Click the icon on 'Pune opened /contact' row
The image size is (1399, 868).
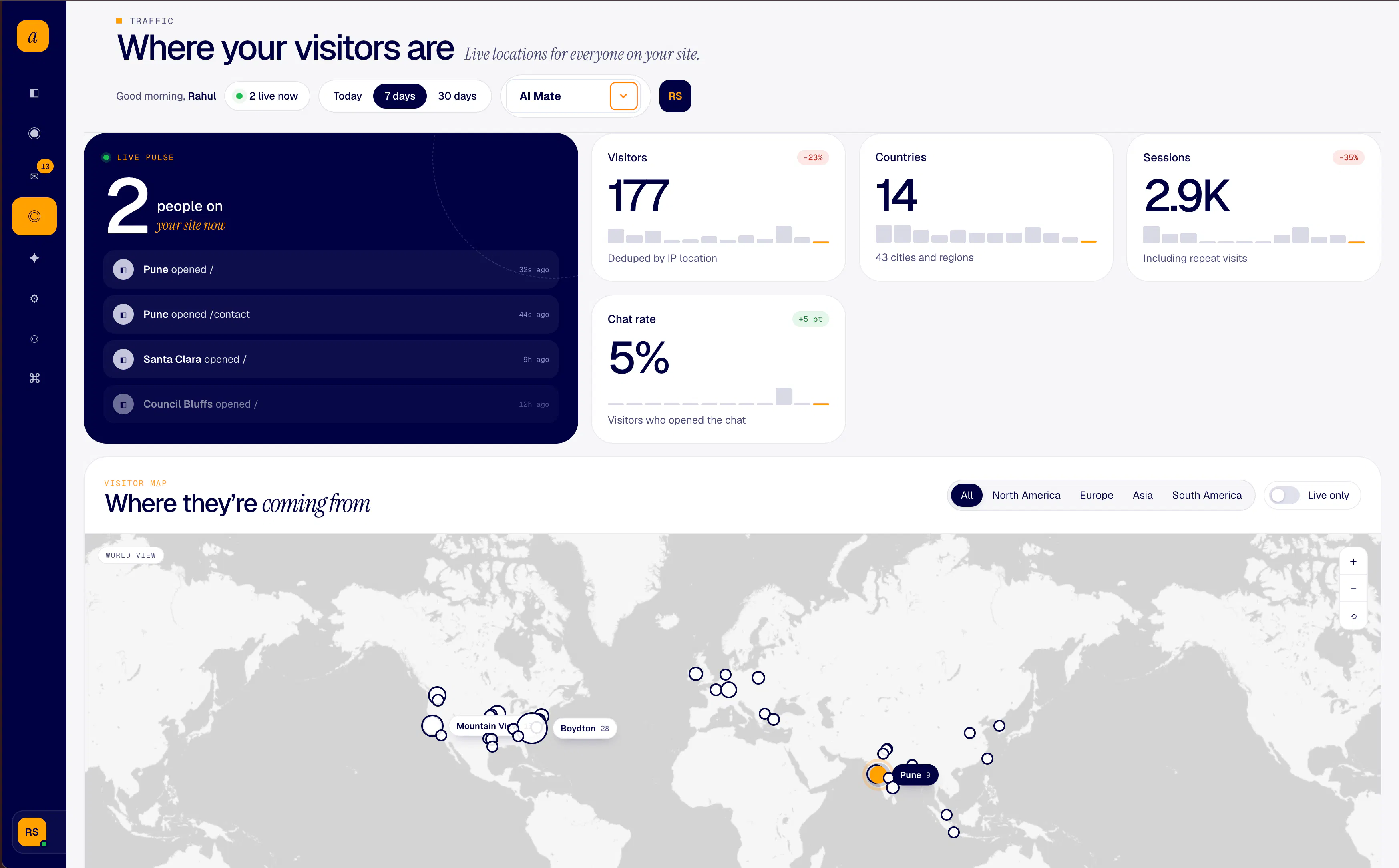[x=123, y=315]
